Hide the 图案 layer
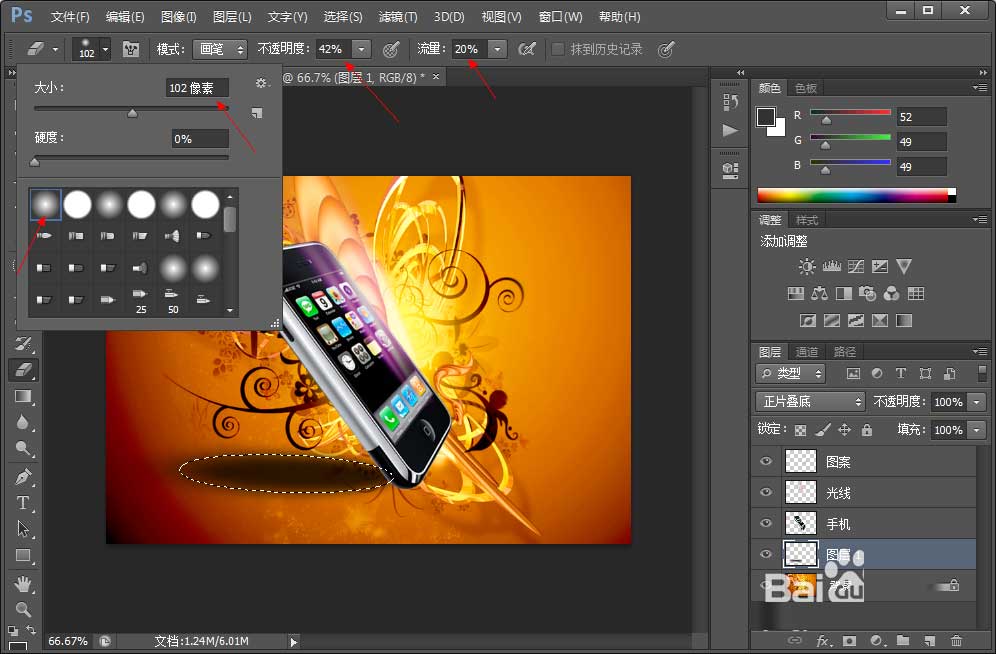Screen dimensions: 996x654 [765, 461]
